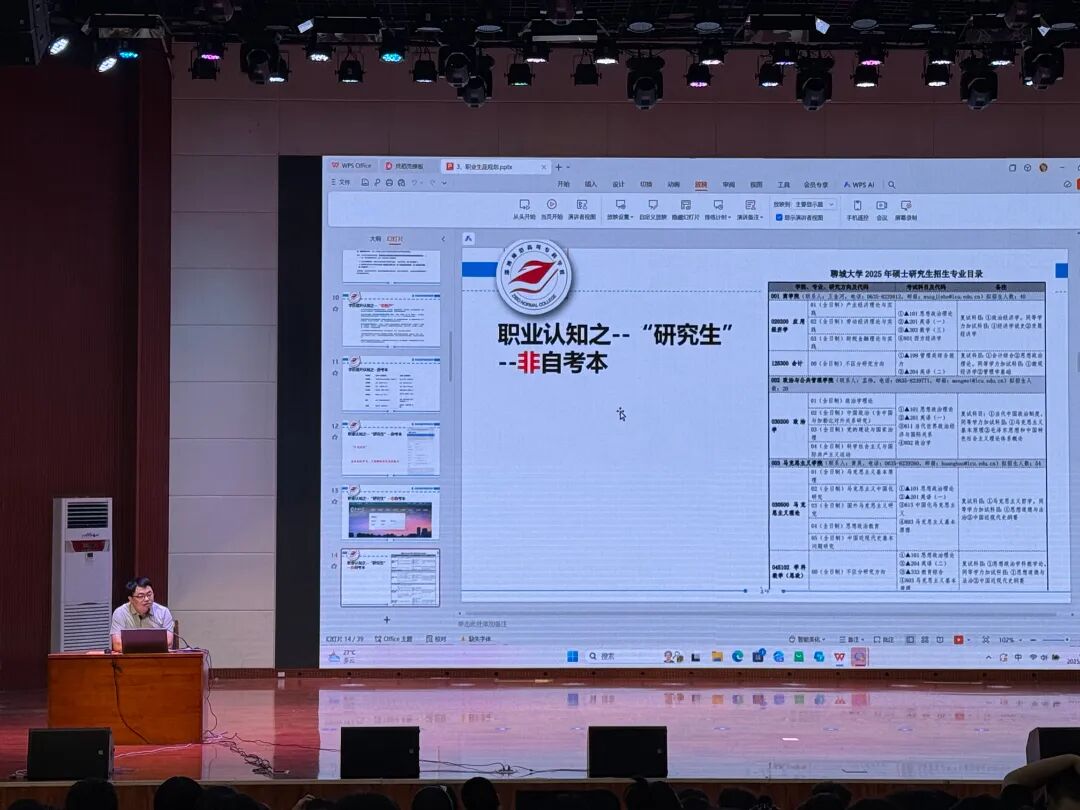Click the WPS AI button
Image resolution: width=1080 pixels, height=810 pixels.
tap(859, 184)
